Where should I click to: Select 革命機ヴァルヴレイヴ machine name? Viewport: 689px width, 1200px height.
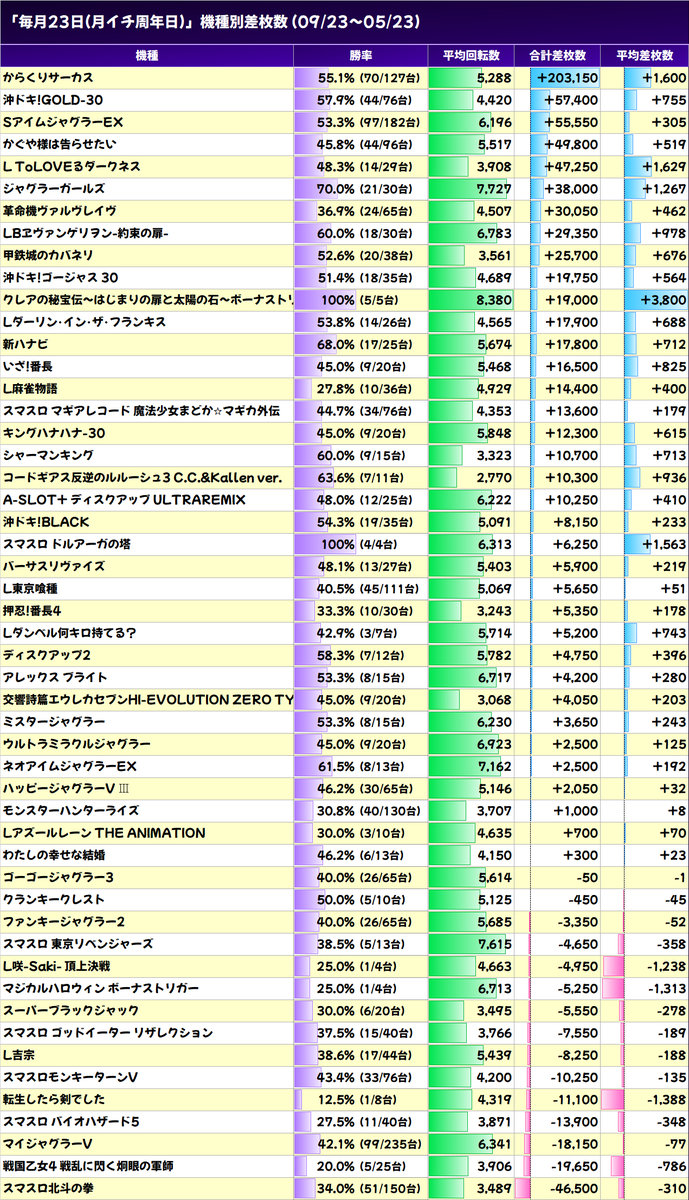[x=60, y=210]
